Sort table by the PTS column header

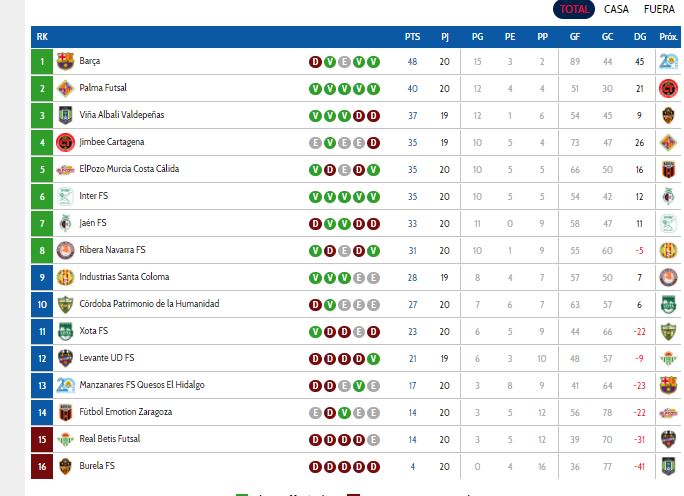(x=412, y=37)
